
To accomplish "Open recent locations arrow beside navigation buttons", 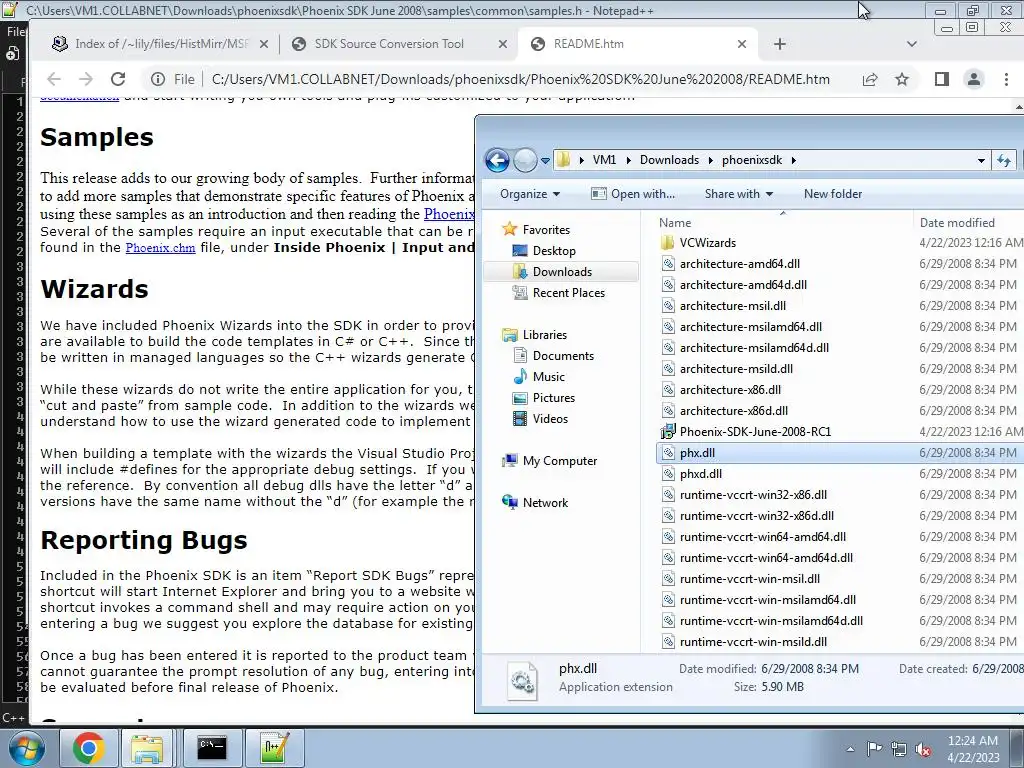I will 545,160.
